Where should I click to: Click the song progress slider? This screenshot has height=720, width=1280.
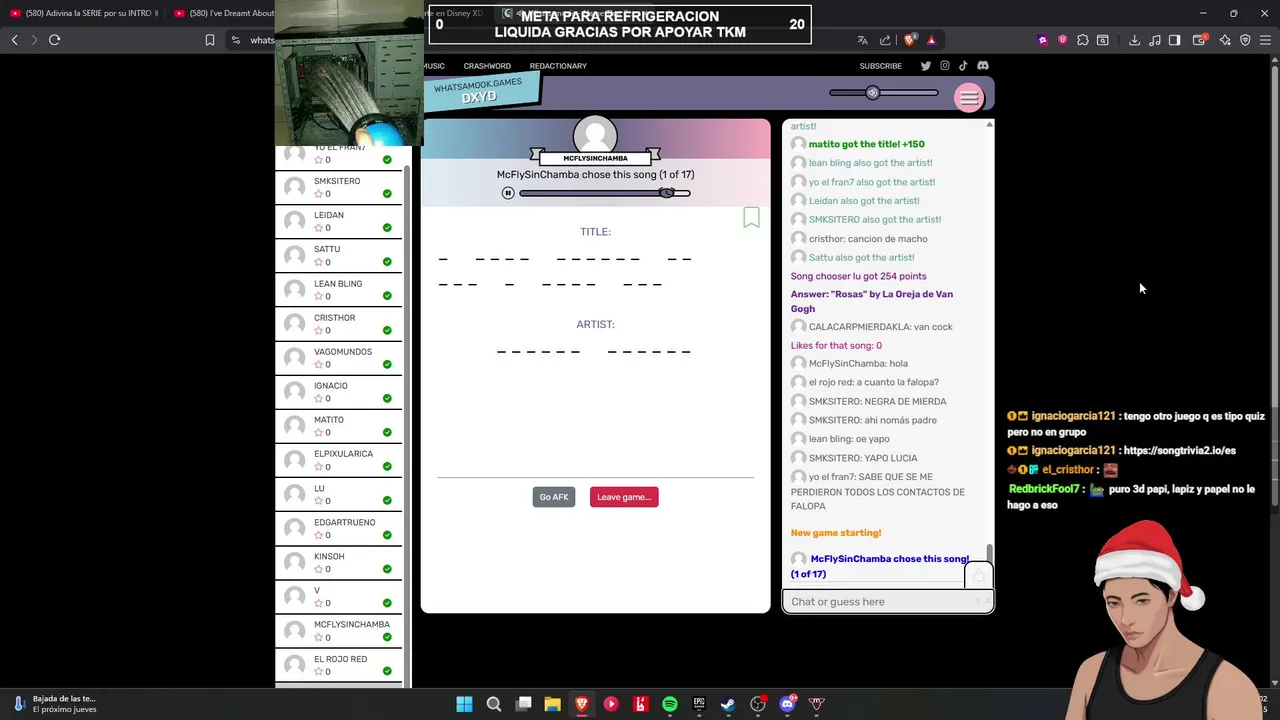604,193
